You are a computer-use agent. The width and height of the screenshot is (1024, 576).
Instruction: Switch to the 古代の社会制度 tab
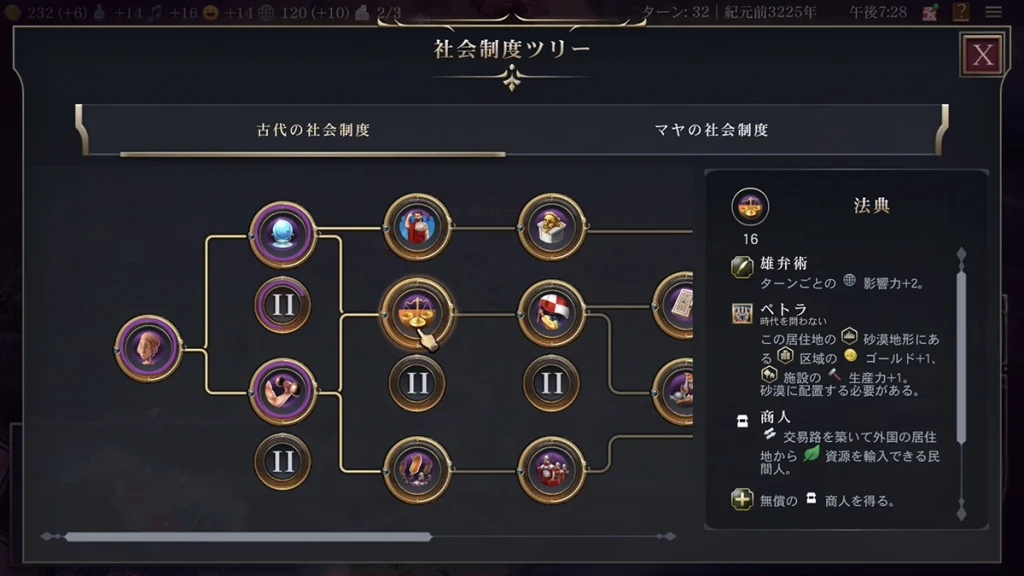point(313,130)
